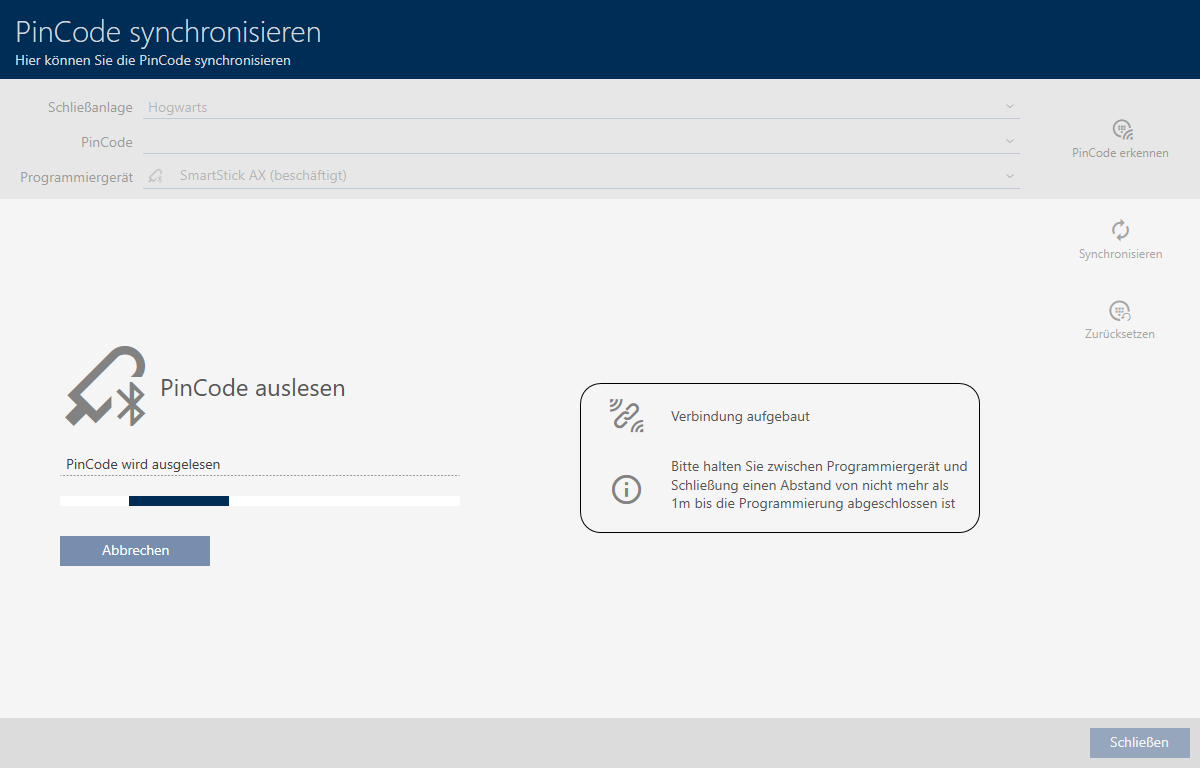Image resolution: width=1200 pixels, height=768 pixels.
Task: Select the 'Verbindung aufgebaut' status text
Action: tap(740, 416)
